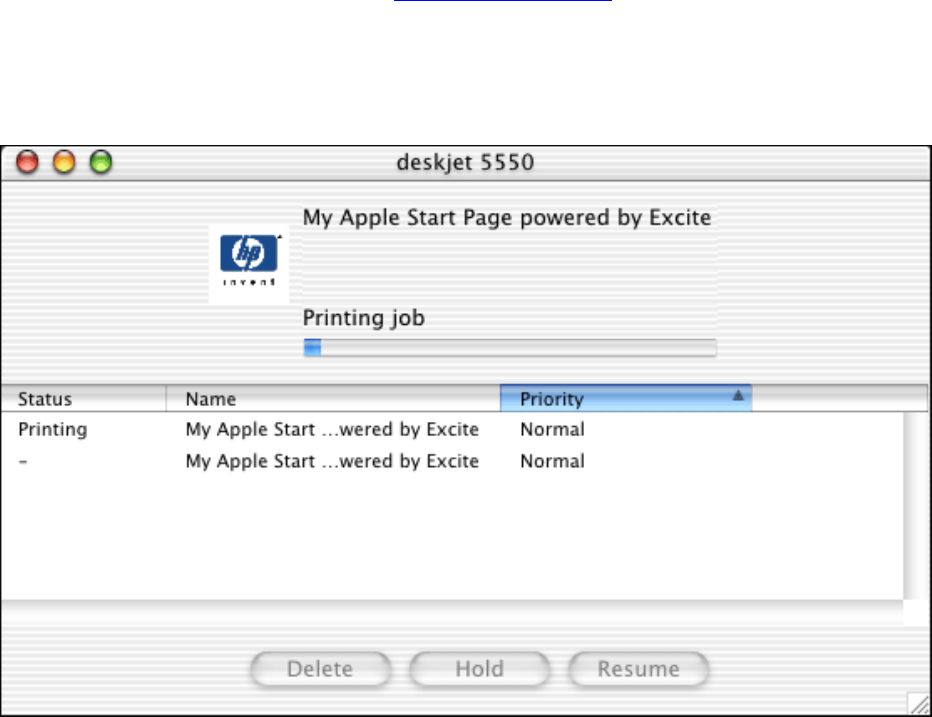Image resolution: width=932 pixels, height=717 pixels.
Task: Minimize window with yellow button
Action: (x=64, y=162)
